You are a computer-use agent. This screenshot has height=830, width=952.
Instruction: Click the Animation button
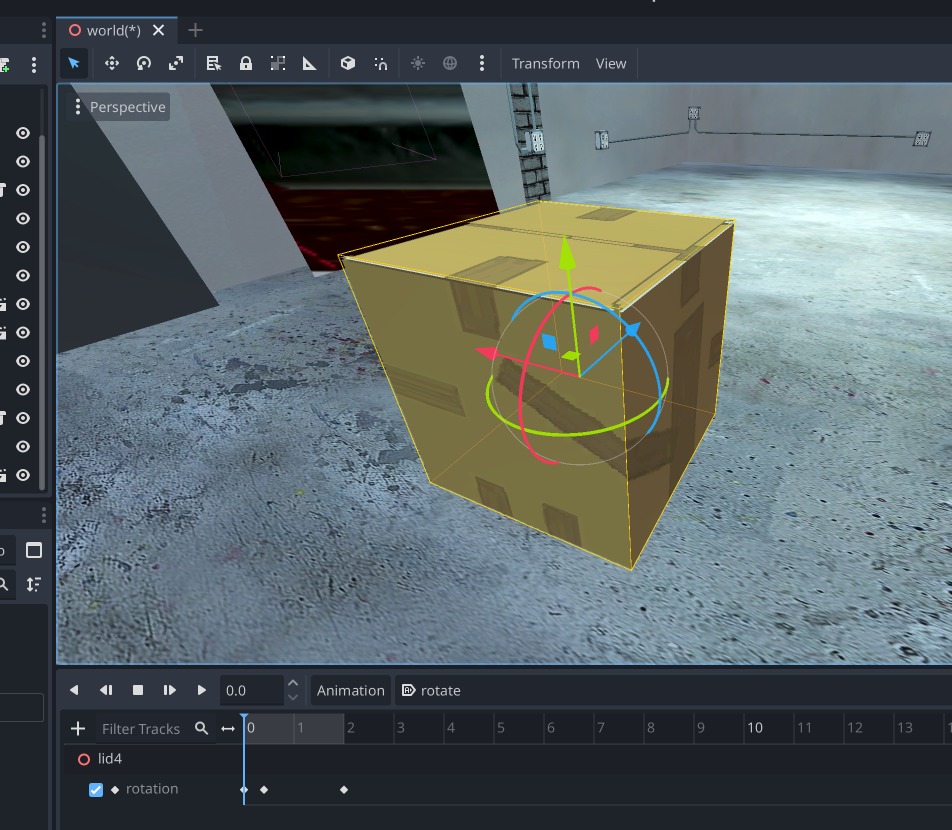[350, 690]
